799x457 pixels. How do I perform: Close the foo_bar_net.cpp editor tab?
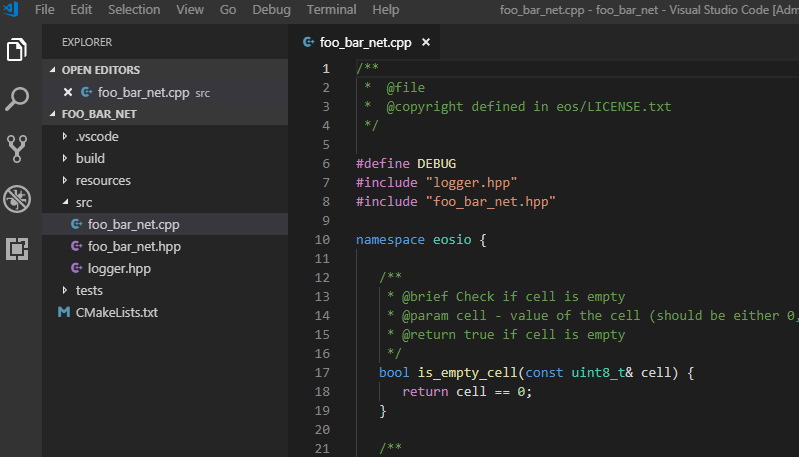(426, 42)
